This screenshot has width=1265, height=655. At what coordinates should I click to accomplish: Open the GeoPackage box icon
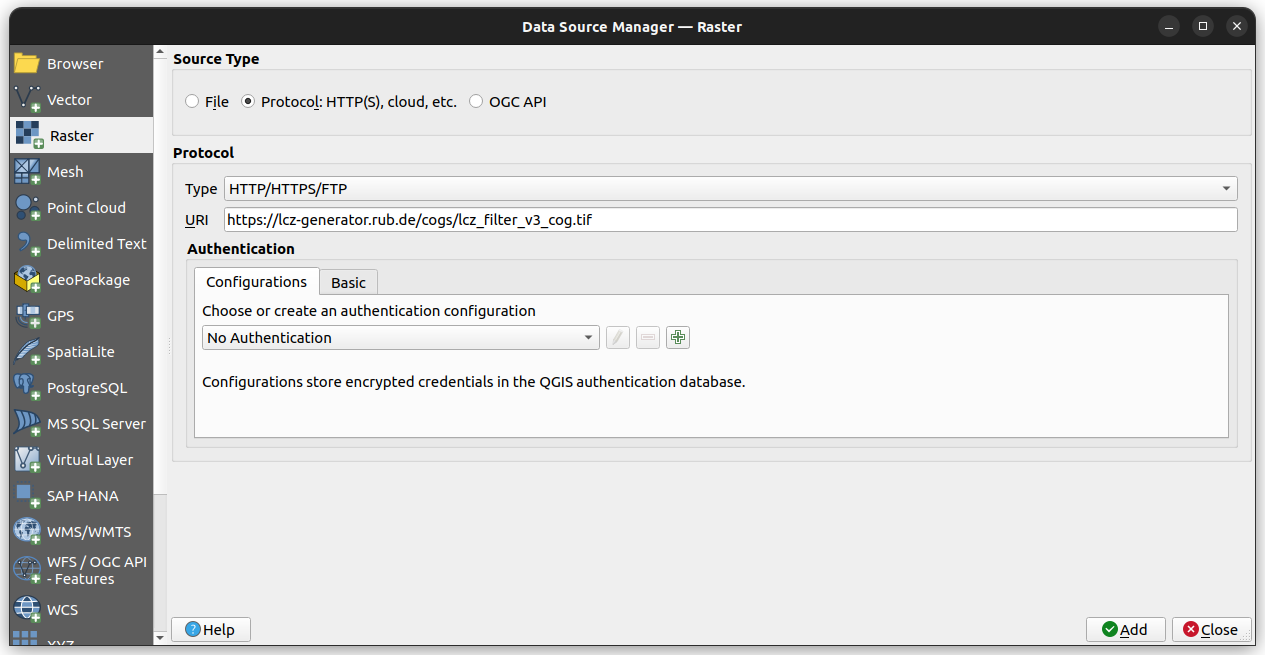pyautogui.click(x=27, y=280)
